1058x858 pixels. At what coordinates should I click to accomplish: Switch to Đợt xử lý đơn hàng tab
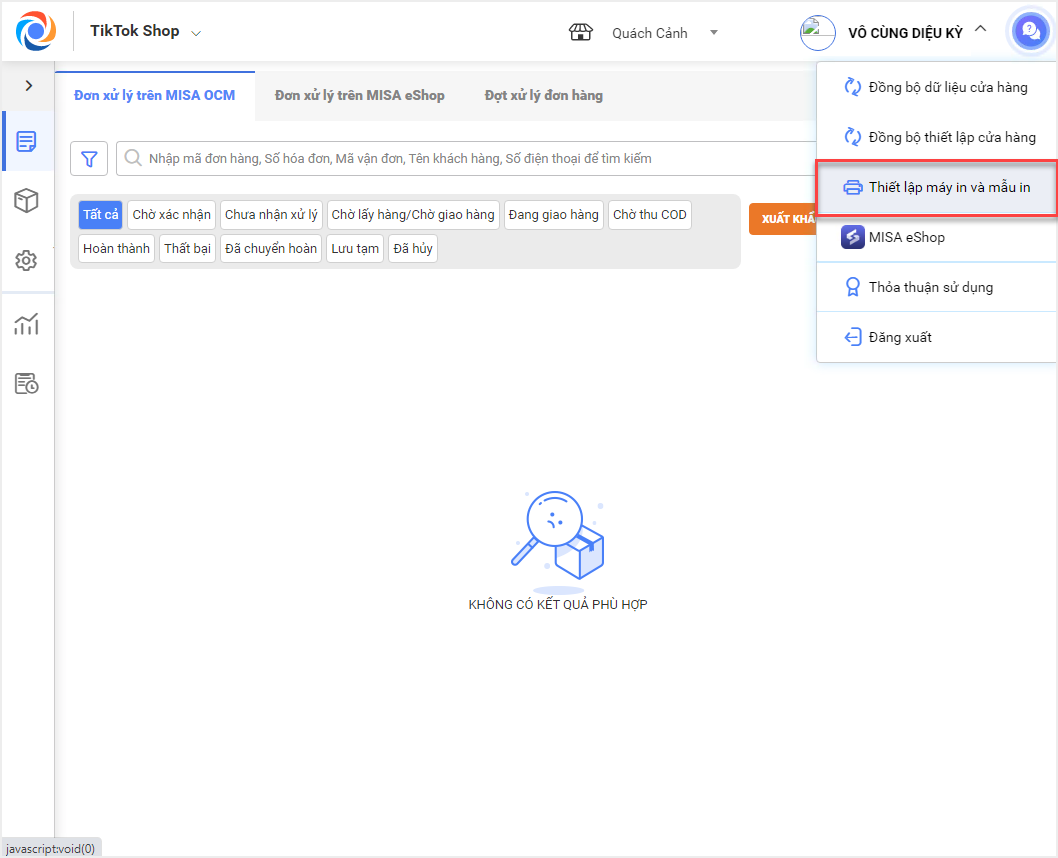pos(544,96)
